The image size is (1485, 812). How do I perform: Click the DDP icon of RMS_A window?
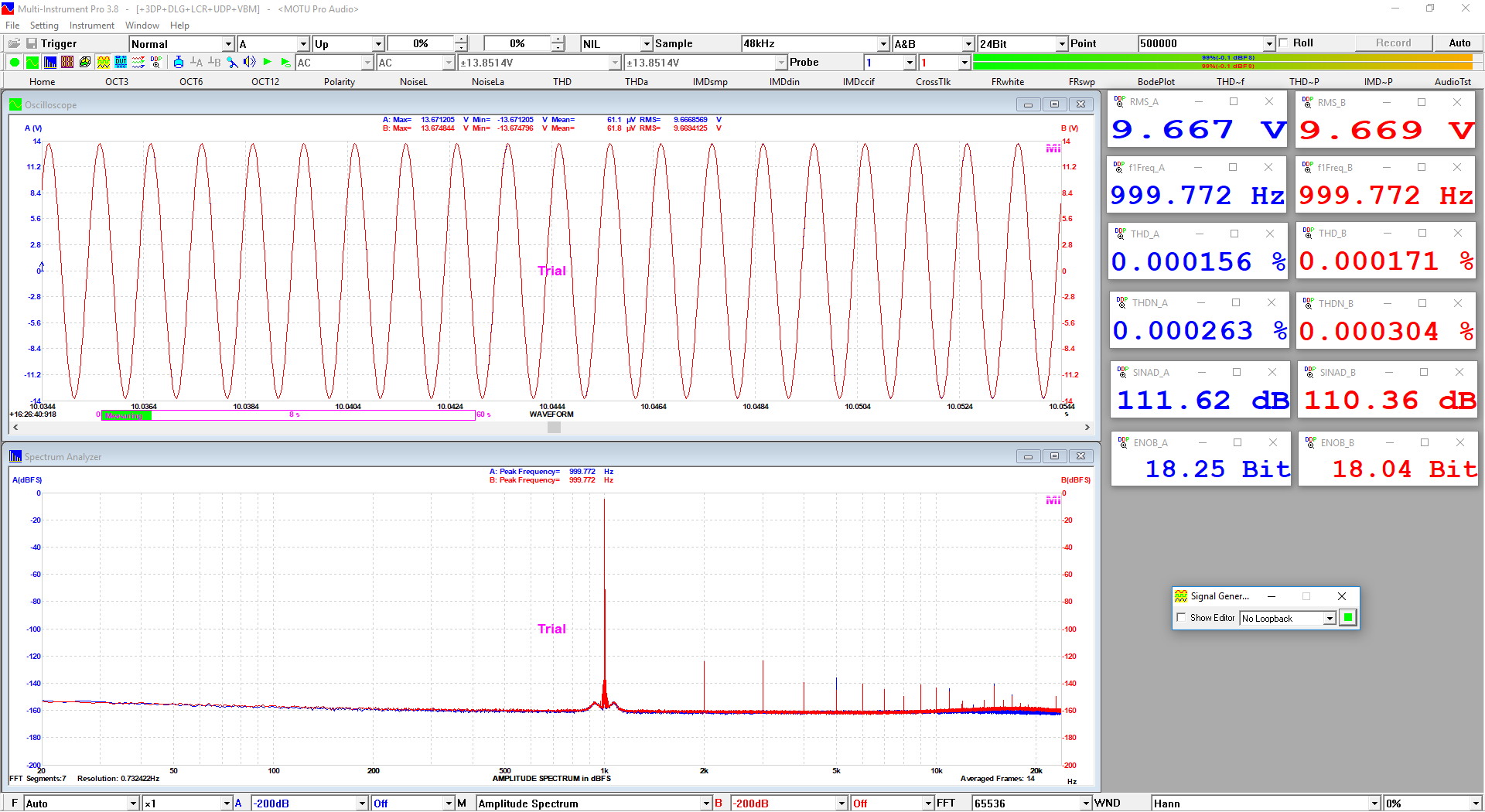[x=1120, y=101]
